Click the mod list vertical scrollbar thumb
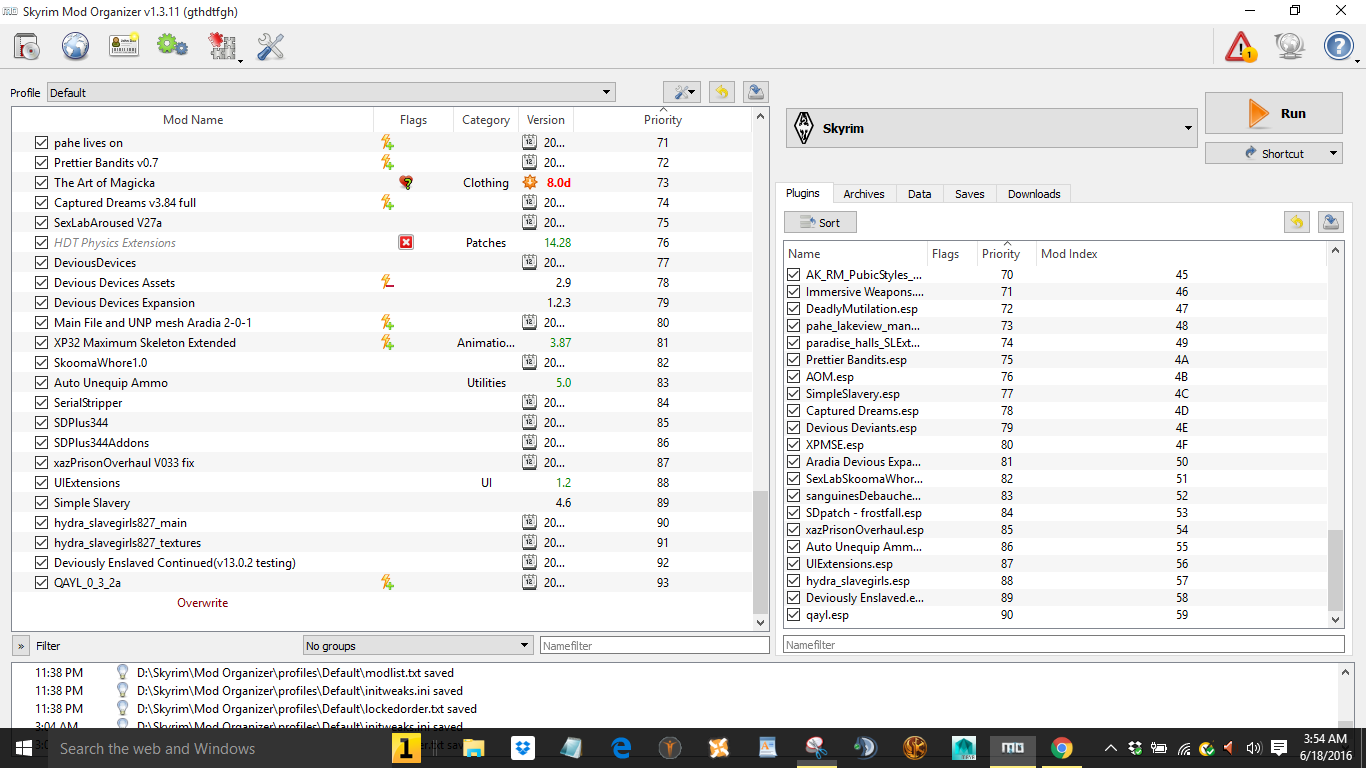This screenshot has height=768, width=1366. (x=761, y=551)
